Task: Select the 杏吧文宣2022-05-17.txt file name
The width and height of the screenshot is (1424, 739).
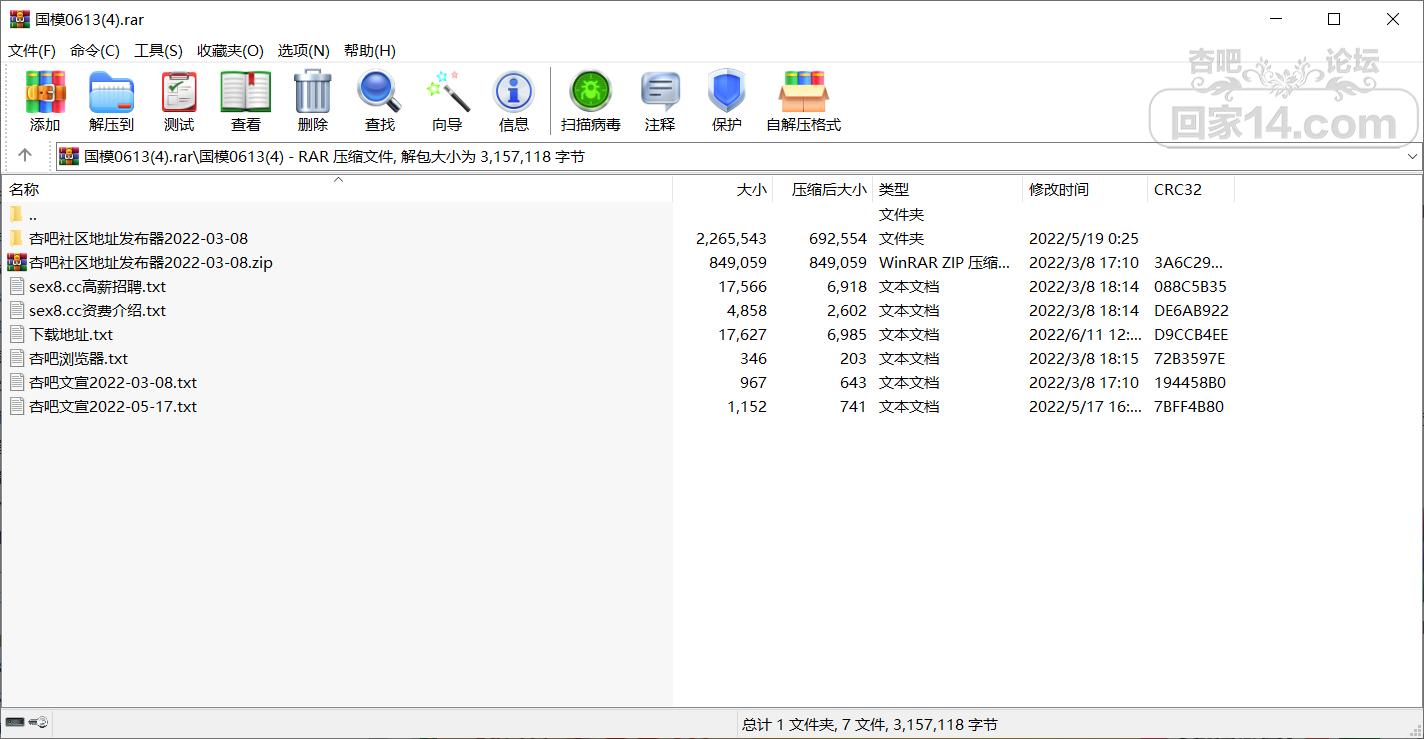Action: pos(113,406)
